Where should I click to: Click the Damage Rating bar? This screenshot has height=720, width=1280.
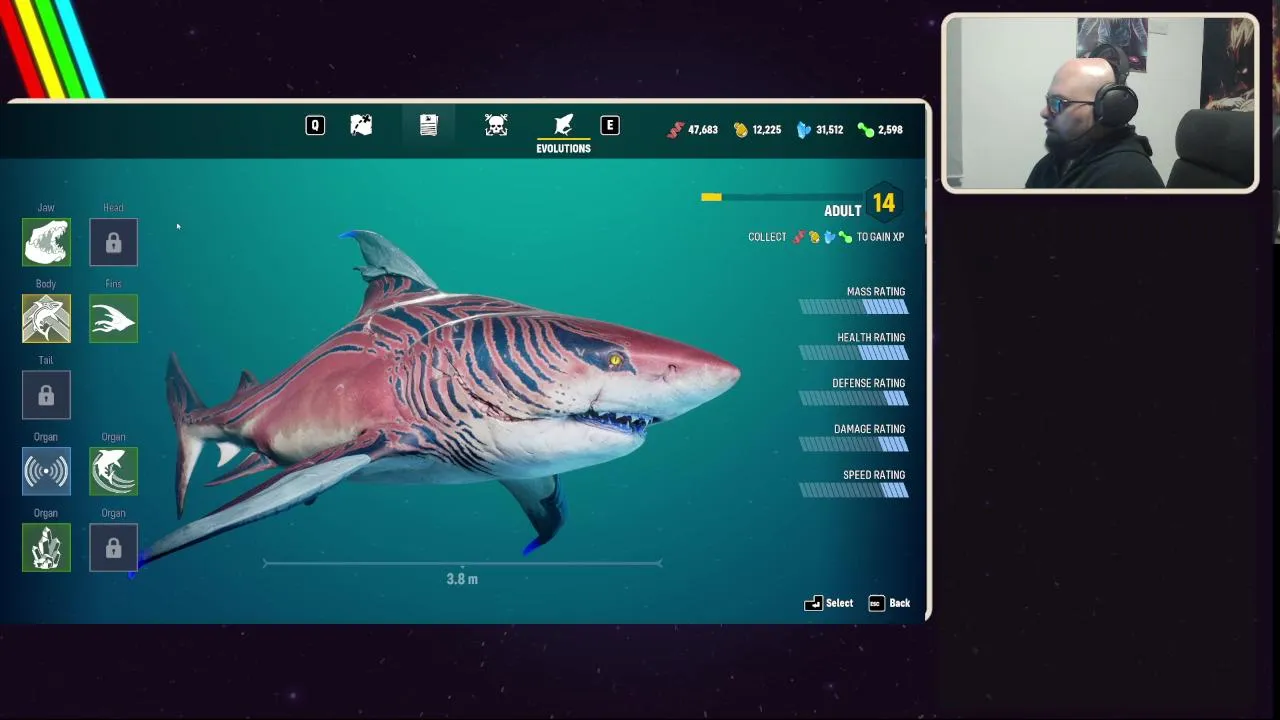point(853,444)
